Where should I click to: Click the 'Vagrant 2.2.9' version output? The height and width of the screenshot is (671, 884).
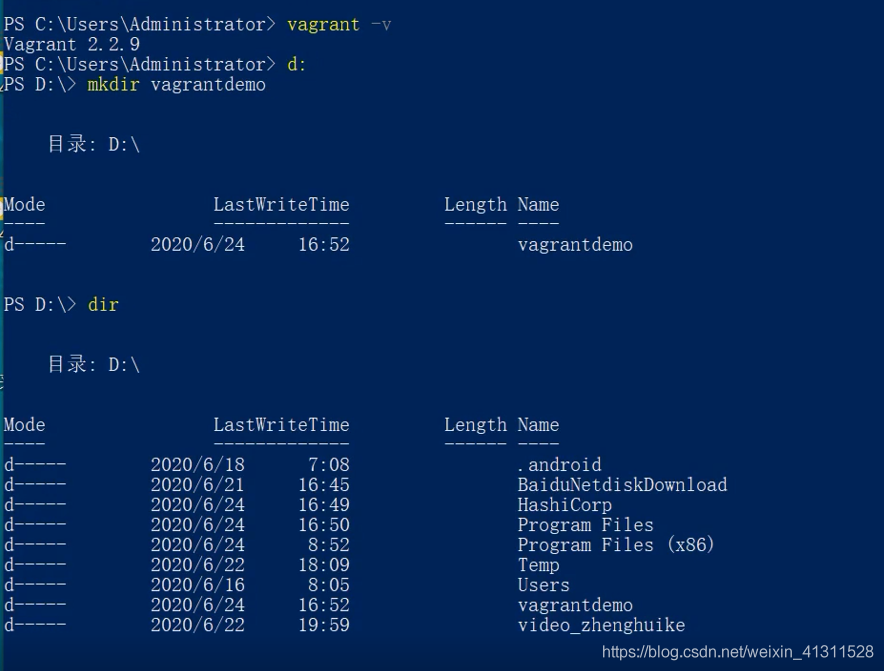click(72, 45)
